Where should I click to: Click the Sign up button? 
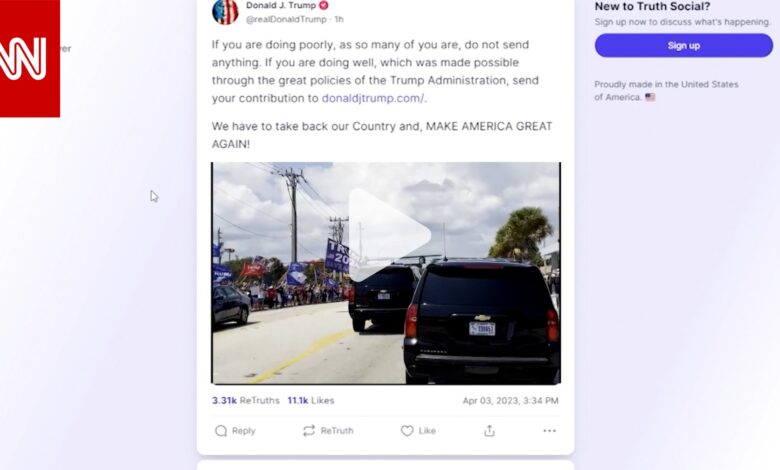[x=683, y=45]
